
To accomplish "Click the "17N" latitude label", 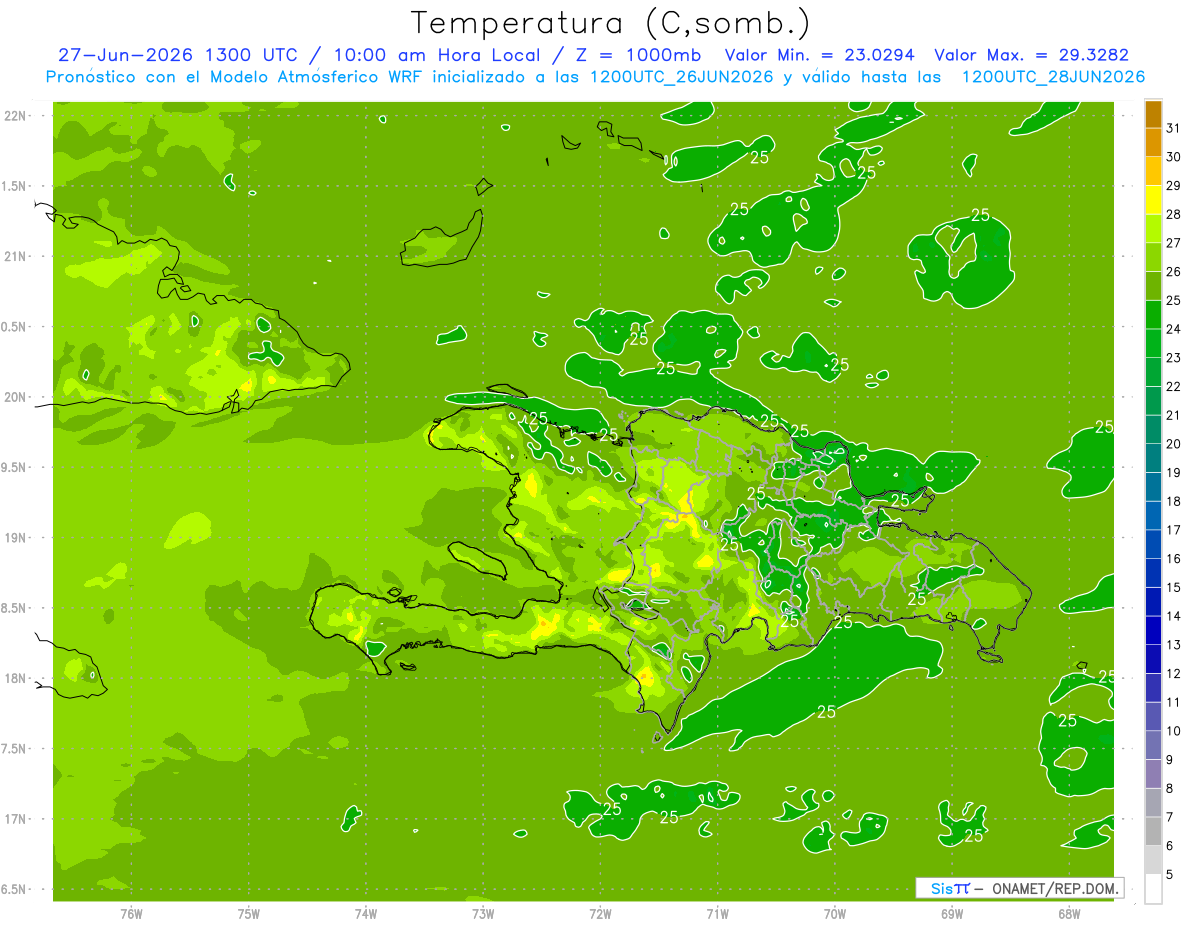I will click(x=17, y=819).
